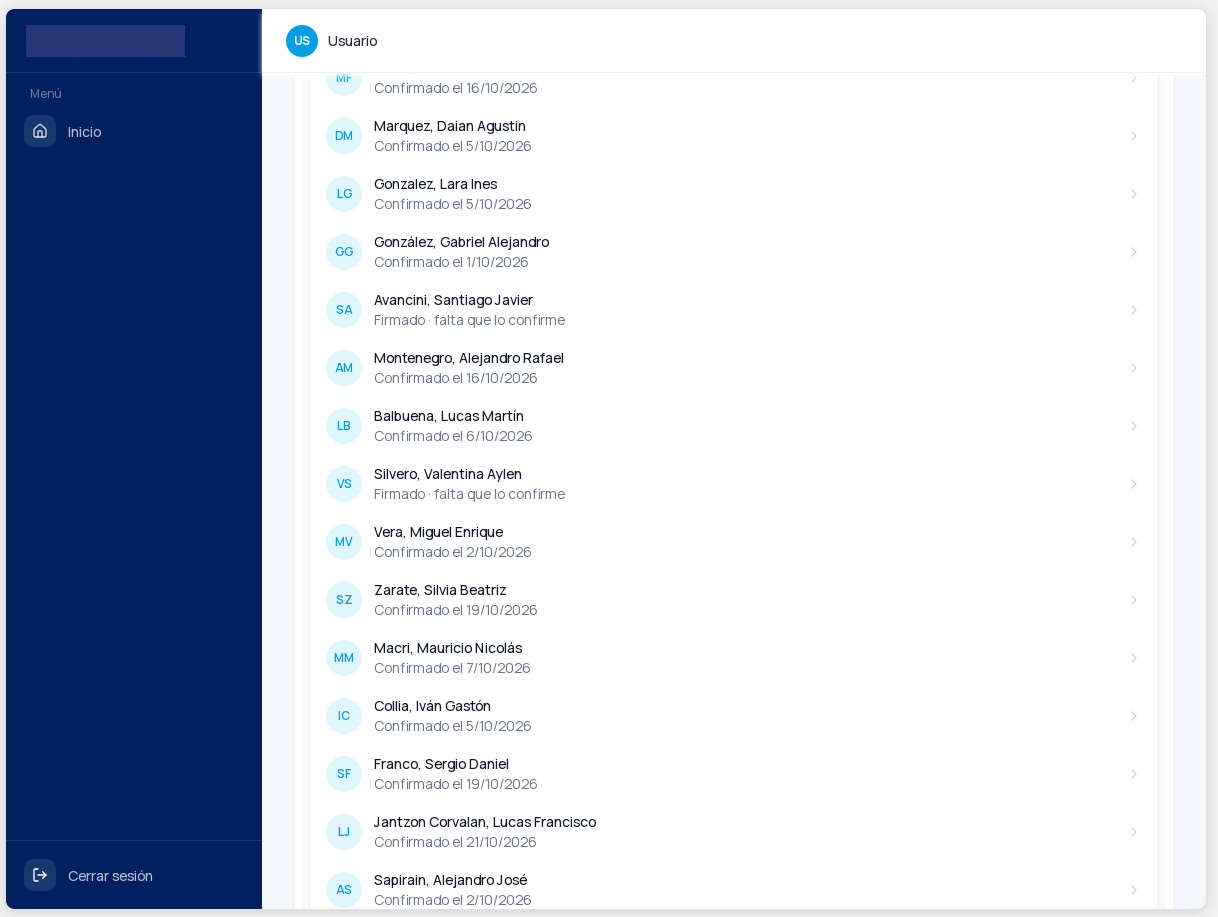This screenshot has width=1218, height=917.
Task: Expand chevron on Zarate, Silvia Beatriz row
Action: coord(1134,600)
